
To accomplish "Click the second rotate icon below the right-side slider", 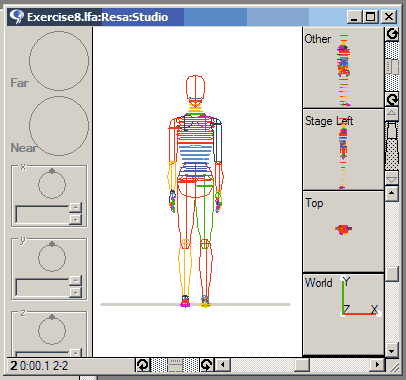I will [392, 99].
